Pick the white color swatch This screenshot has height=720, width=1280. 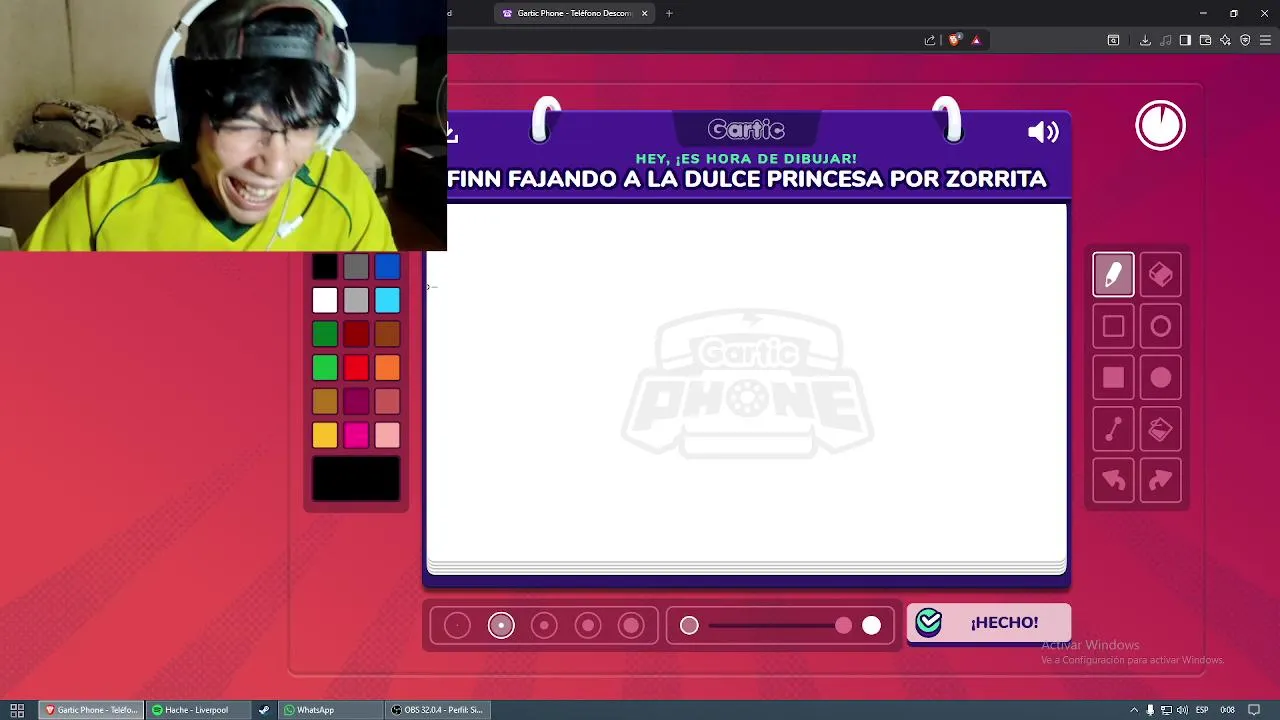pos(324,300)
